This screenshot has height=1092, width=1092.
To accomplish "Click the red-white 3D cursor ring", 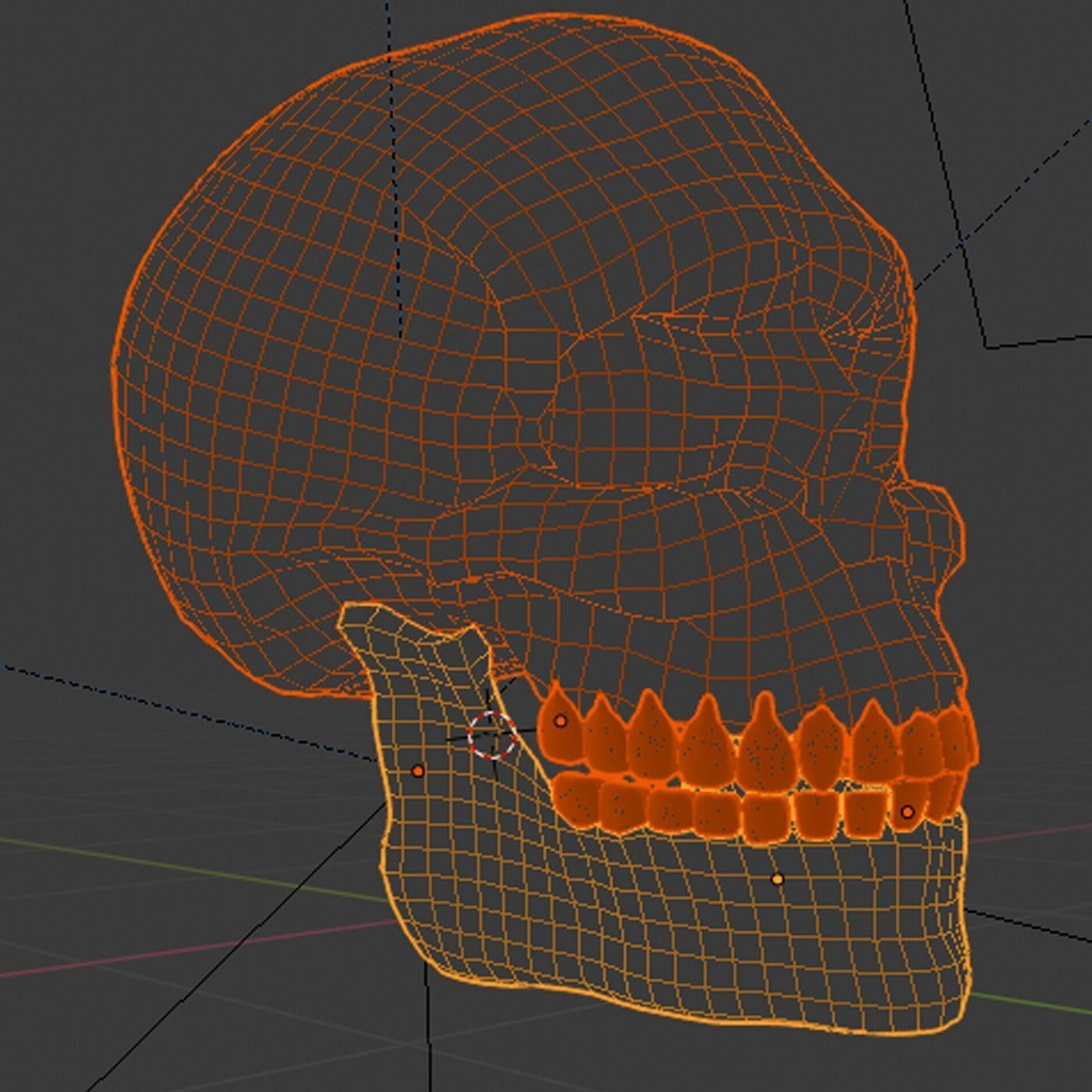I will pos(492,735).
